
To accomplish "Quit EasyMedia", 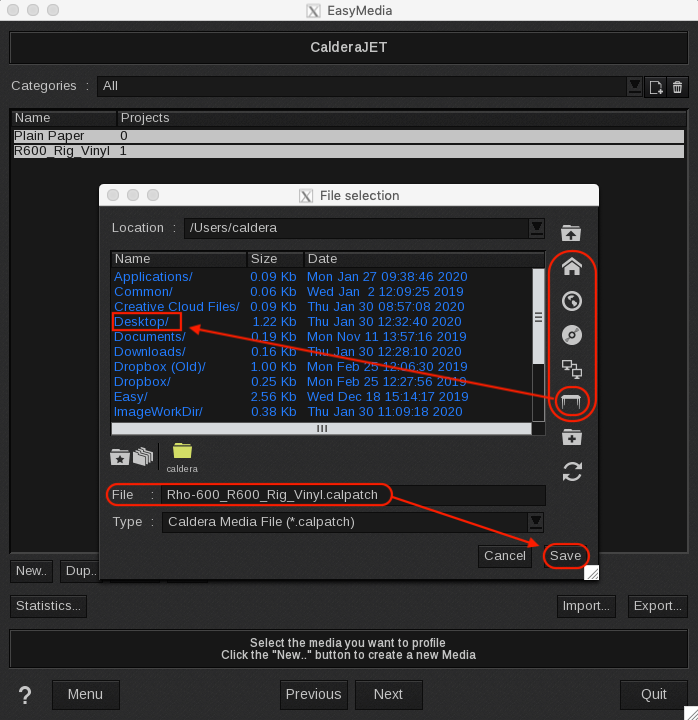I will click(653, 695).
